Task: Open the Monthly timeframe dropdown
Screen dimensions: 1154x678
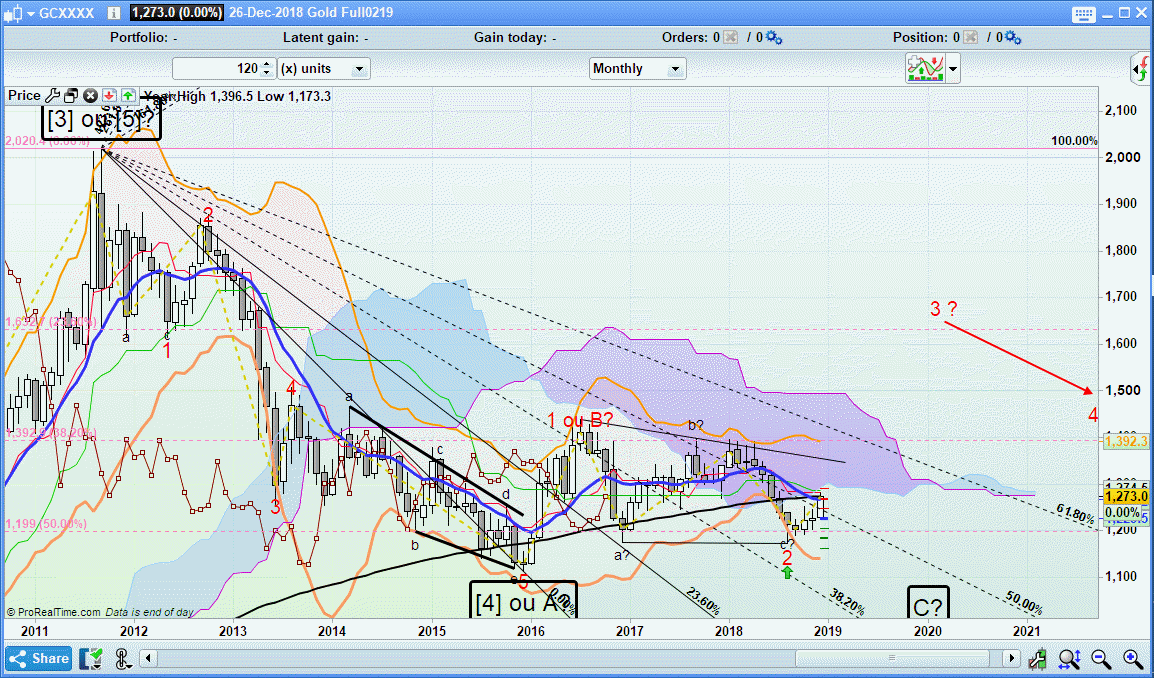Action: (637, 68)
